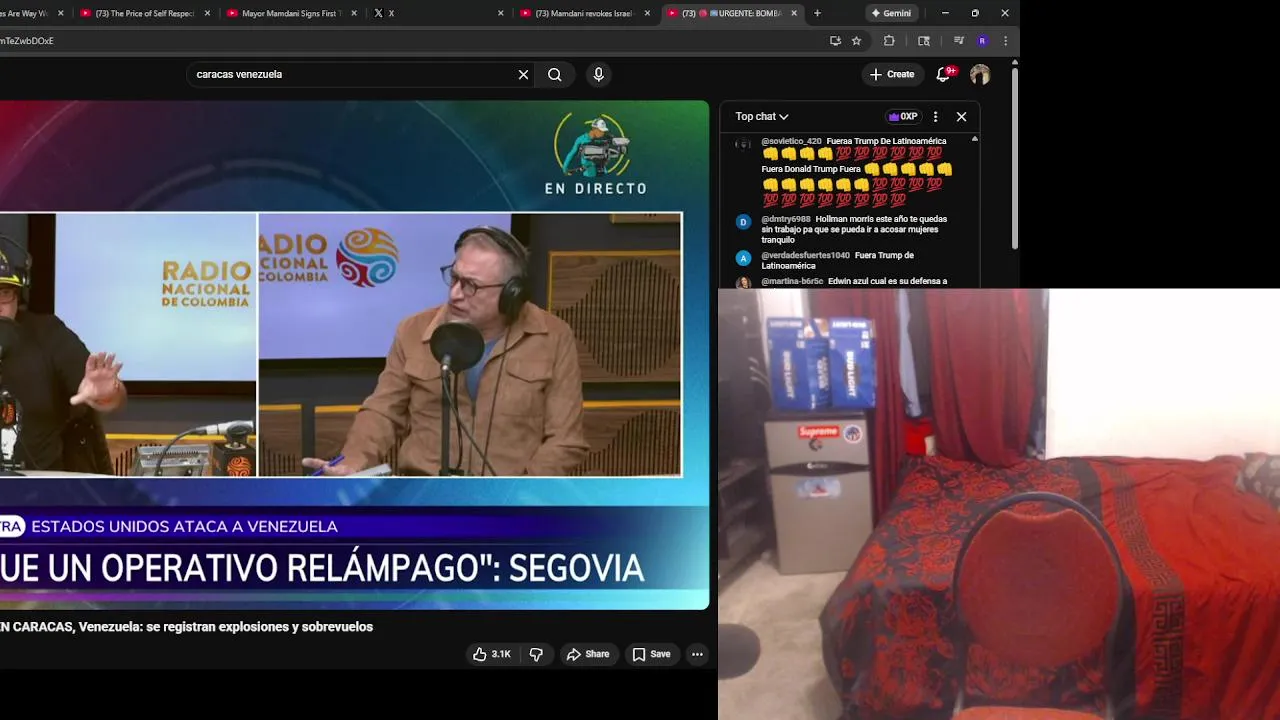Image resolution: width=1280 pixels, height=720 pixels.
Task: Open the Chrome profile R avatar
Action: click(x=982, y=41)
